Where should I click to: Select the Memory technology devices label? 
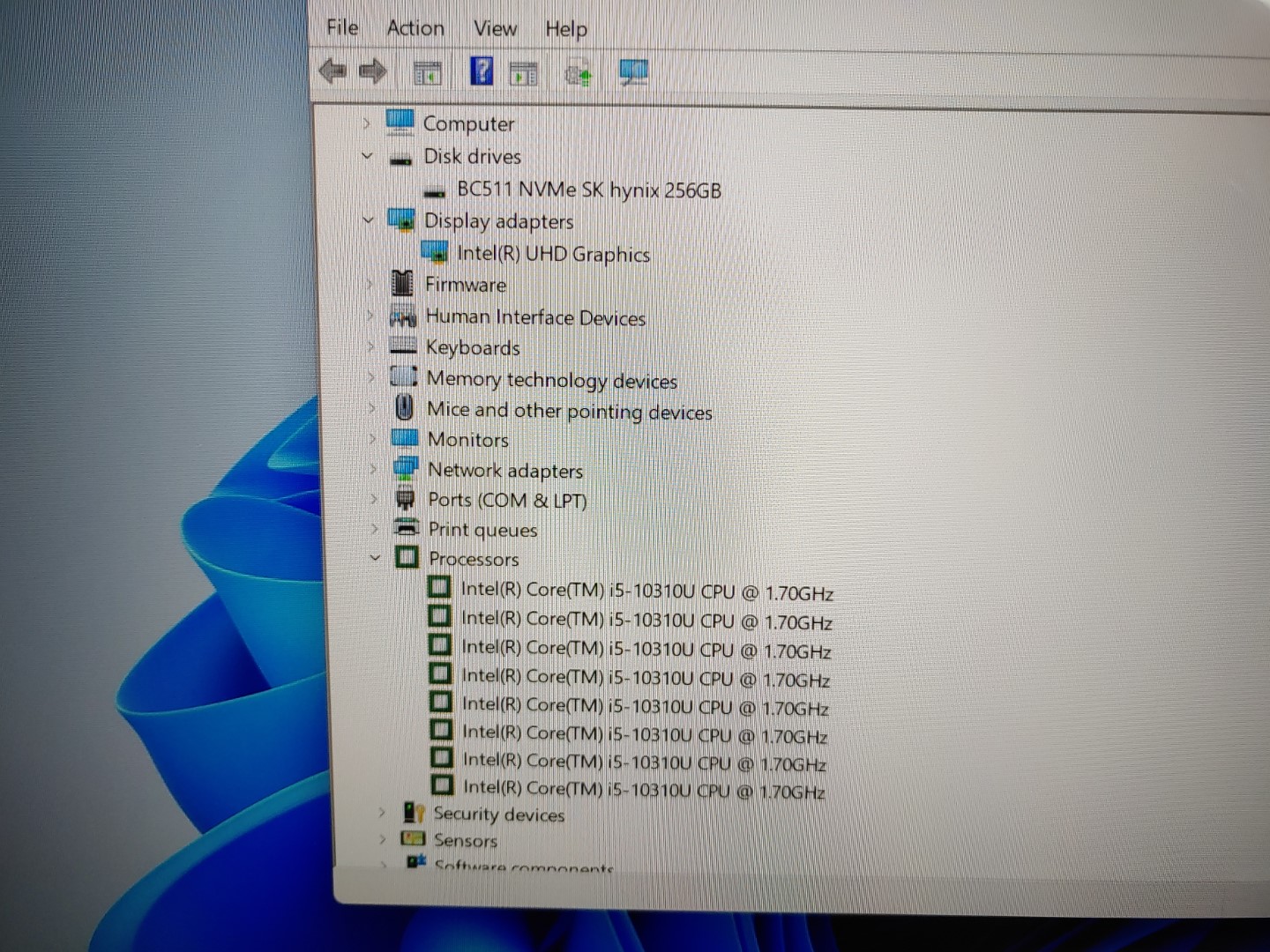(552, 380)
